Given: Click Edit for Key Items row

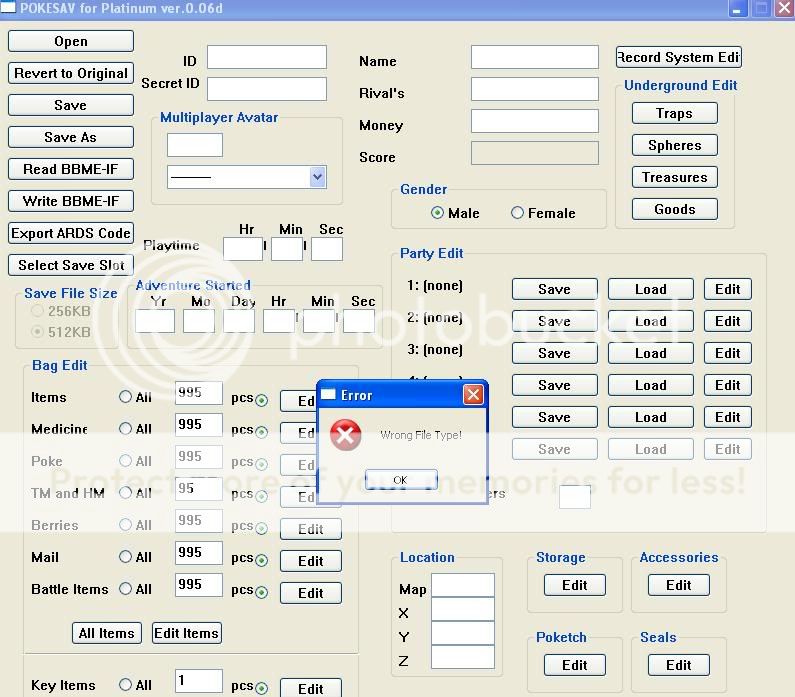Looking at the screenshot, I should pos(311,688).
